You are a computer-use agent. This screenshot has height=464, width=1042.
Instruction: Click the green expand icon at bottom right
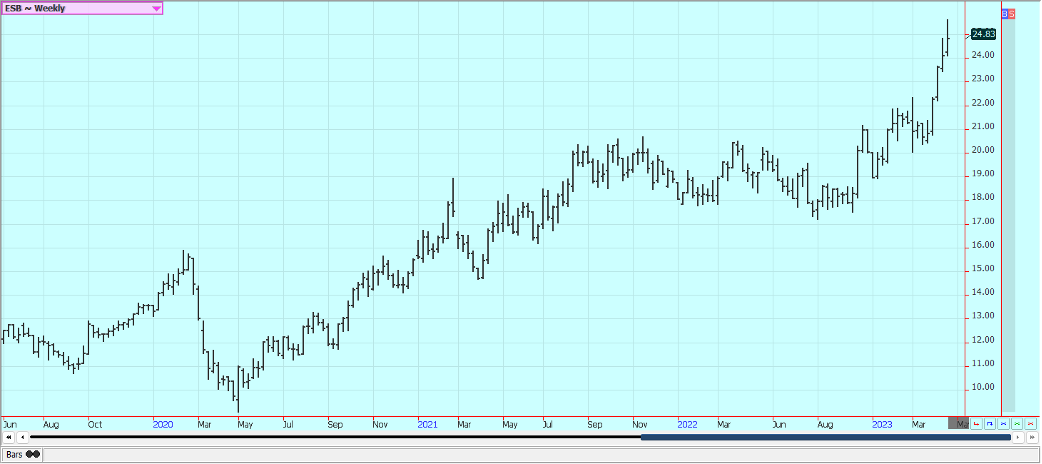(1016, 425)
